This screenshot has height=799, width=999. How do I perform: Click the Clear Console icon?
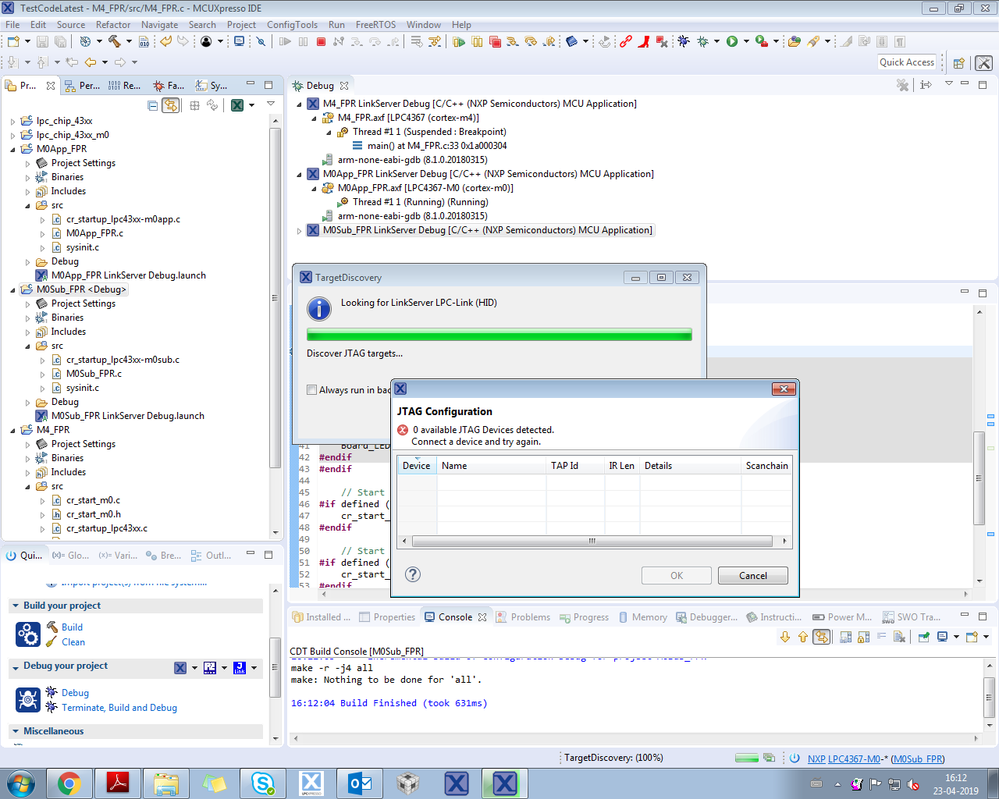click(899, 637)
